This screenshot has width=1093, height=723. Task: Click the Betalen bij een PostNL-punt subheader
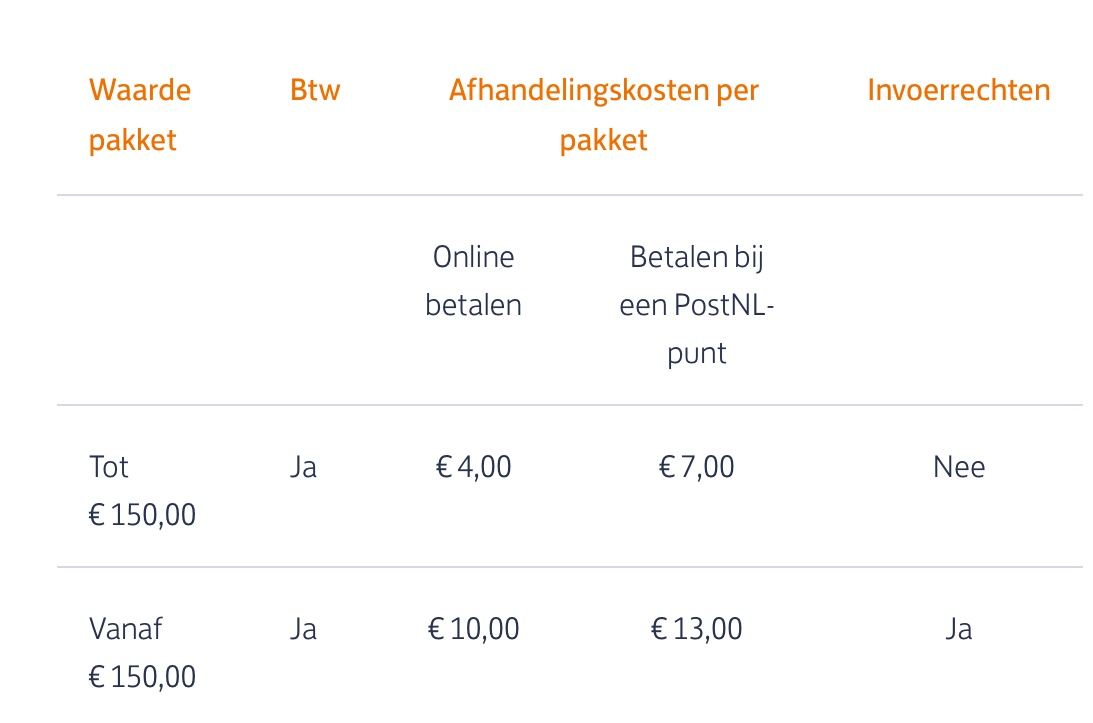[x=697, y=305]
